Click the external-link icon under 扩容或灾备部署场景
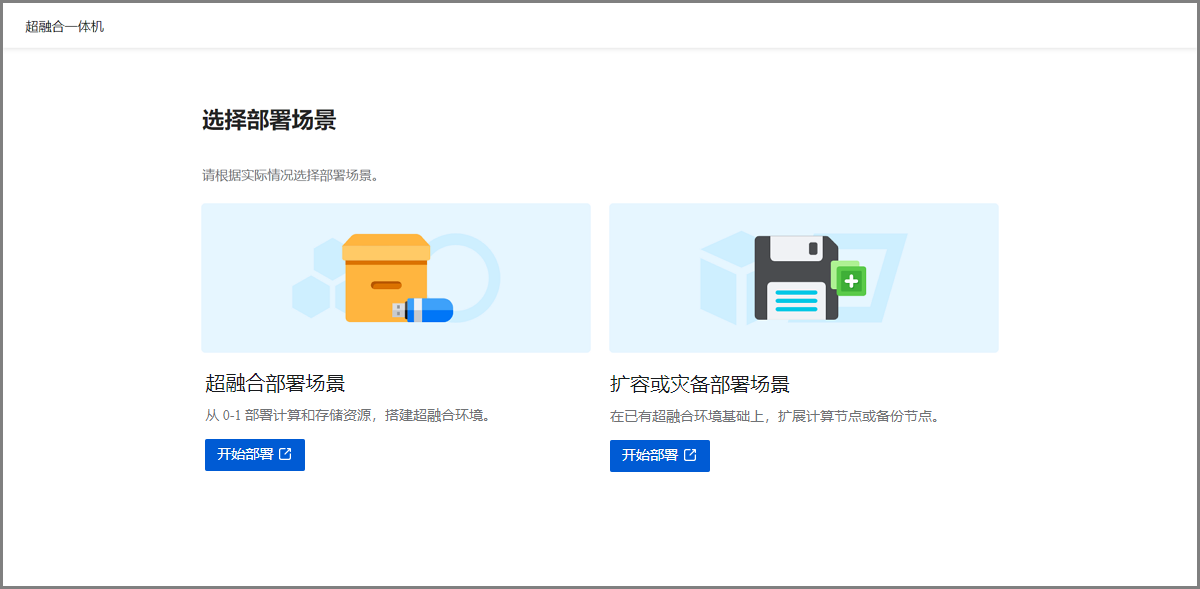The image size is (1200, 589). pyautogui.click(x=690, y=455)
